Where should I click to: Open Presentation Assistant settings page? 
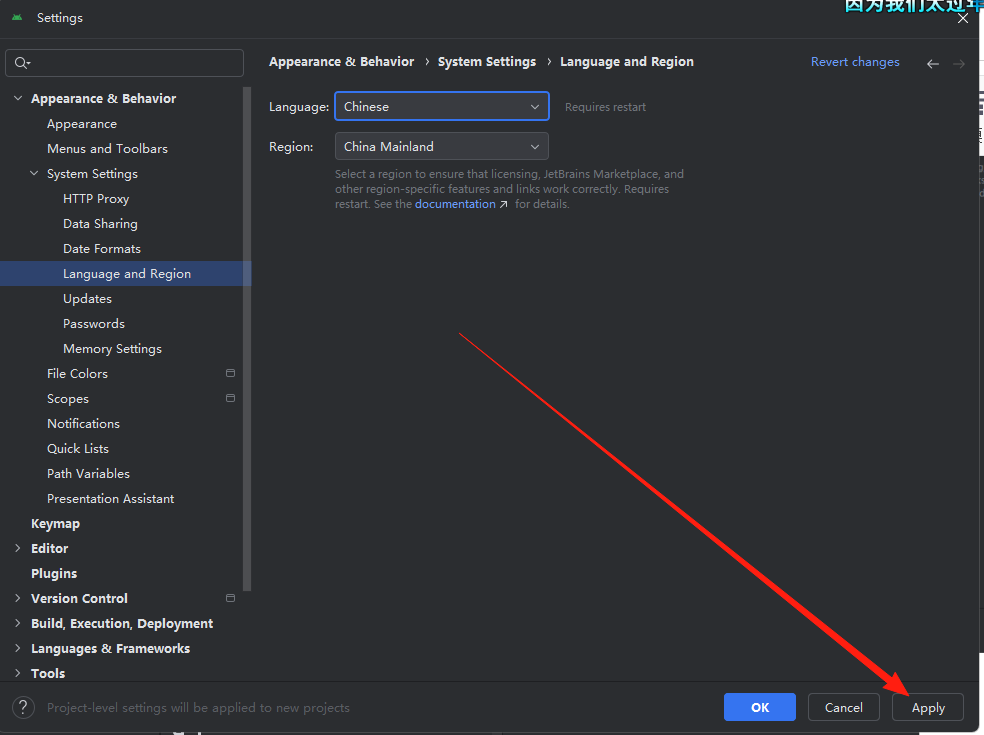110,498
